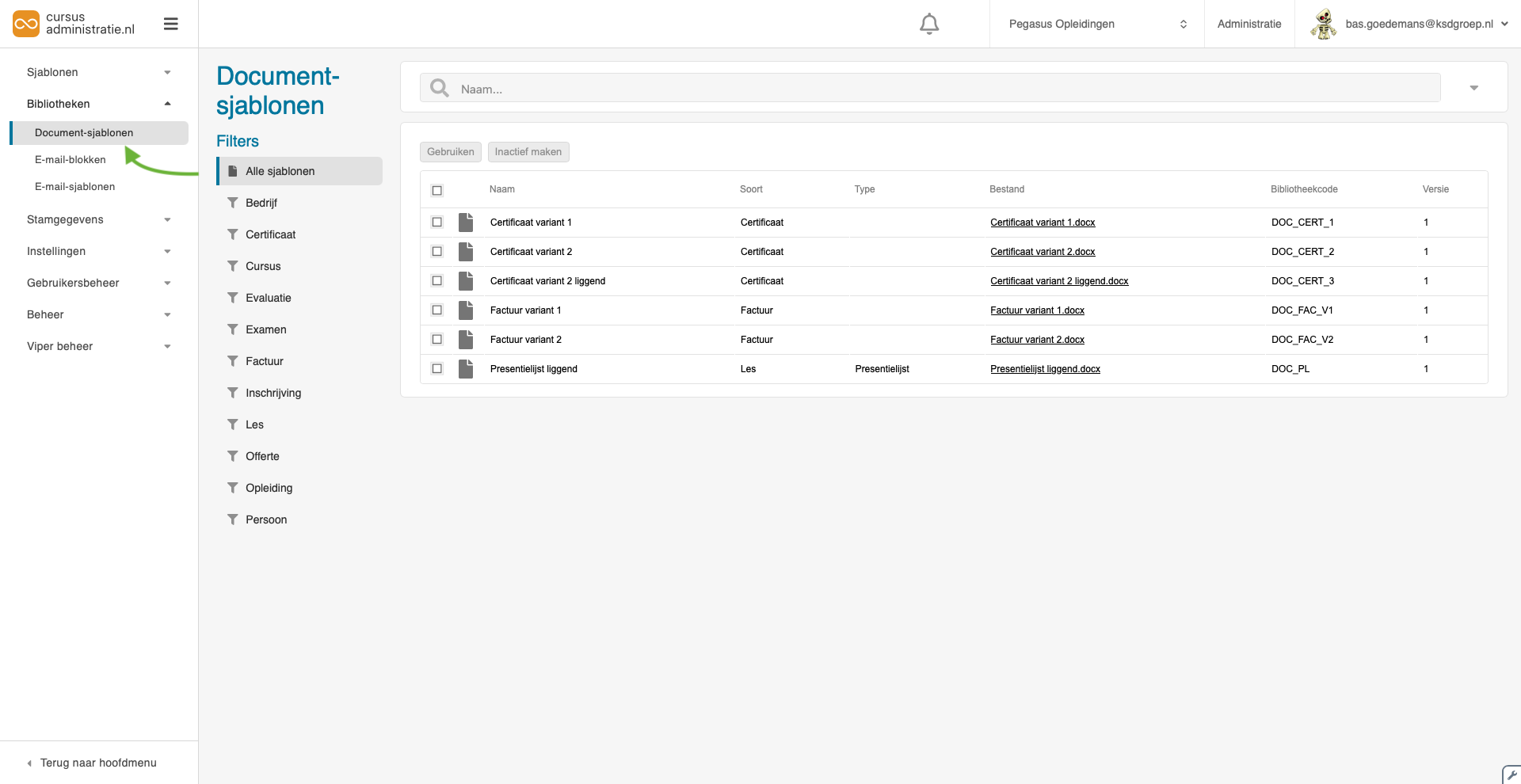Viewport: 1521px width, 784px height.
Task: Apply the Factuur filter
Action: click(264, 361)
